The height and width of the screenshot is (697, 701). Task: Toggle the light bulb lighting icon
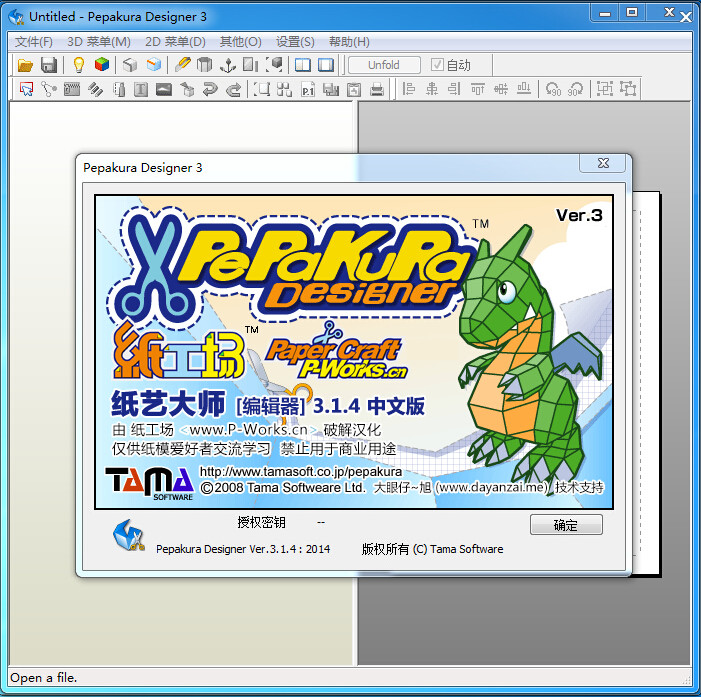click(79, 65)
